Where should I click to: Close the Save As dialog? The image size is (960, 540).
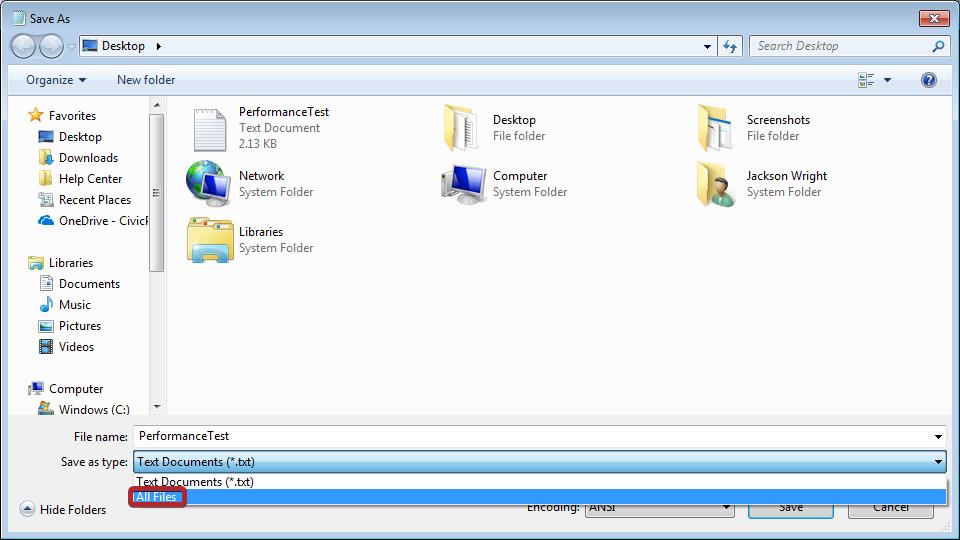pyautogui.click(x=934, y=18)
